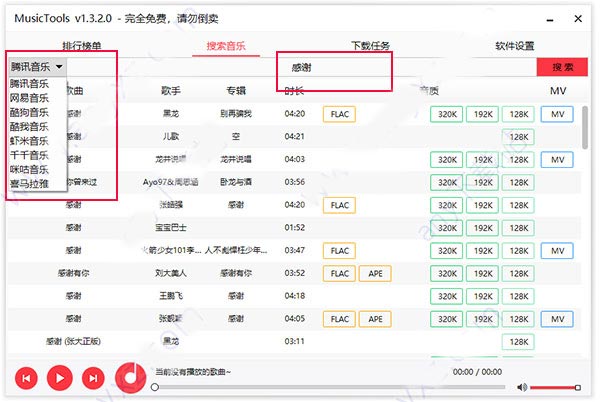Select 喜马拉雅 in the source list

pos(28,184)
